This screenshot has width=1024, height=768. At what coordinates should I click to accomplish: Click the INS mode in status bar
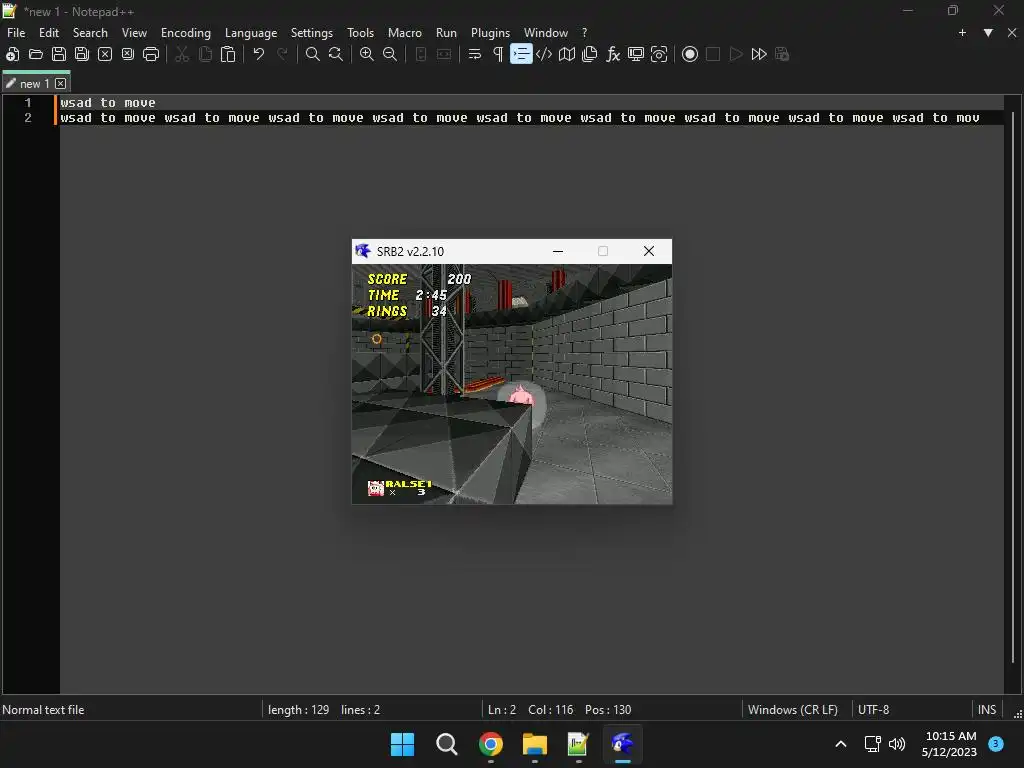click(x=987, y=710)
